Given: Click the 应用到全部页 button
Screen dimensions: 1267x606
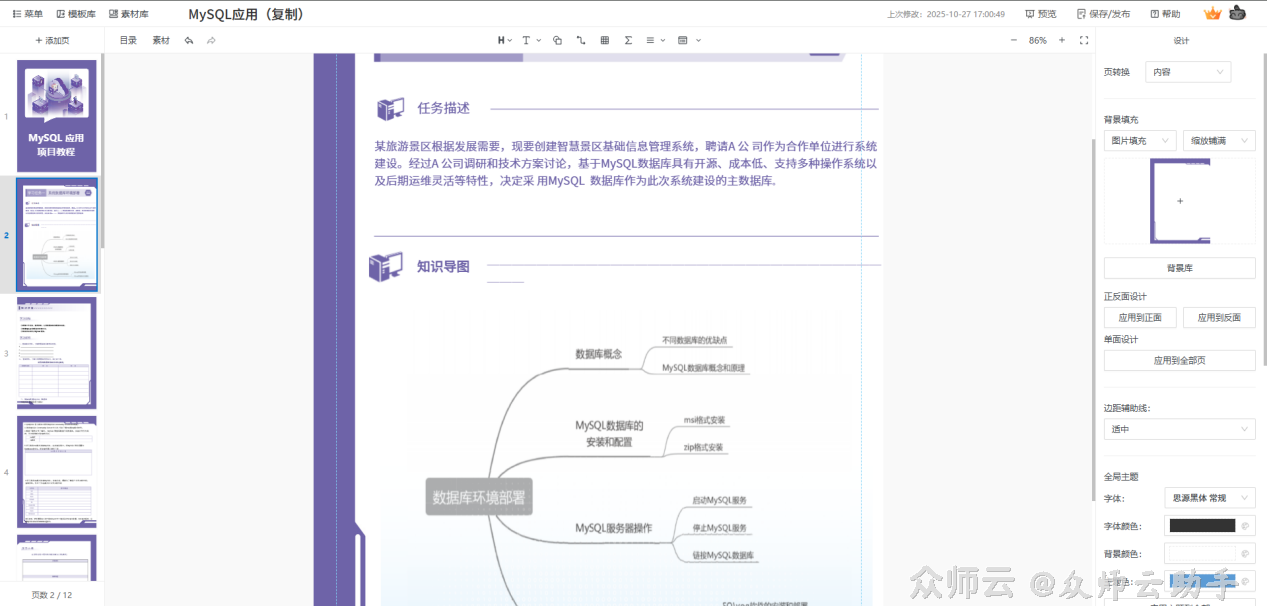Looking at the screenshot, I should (1178, 359).
